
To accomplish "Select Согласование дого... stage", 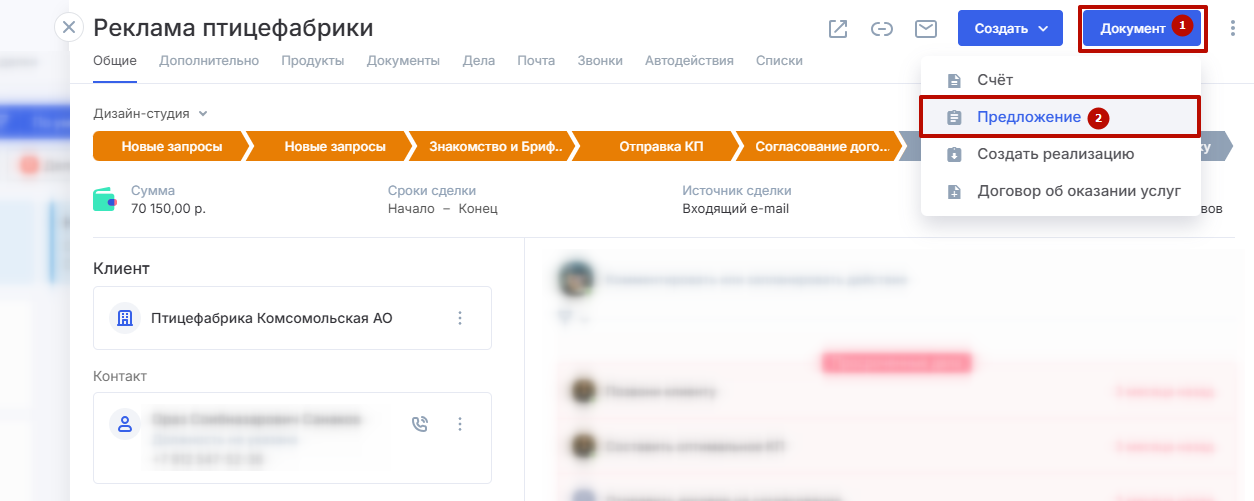I will (822, 147).
